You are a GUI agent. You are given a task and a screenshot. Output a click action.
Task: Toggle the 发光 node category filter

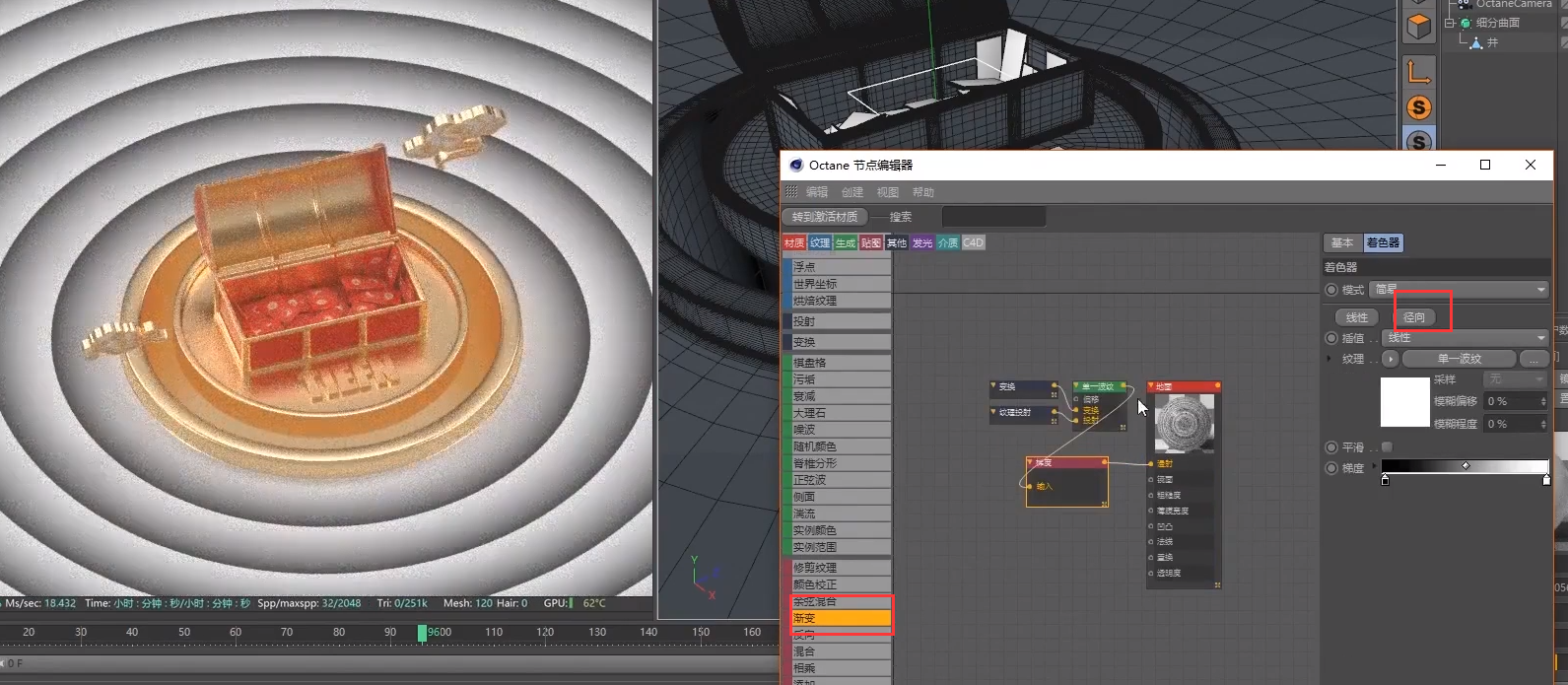(922, 242)
